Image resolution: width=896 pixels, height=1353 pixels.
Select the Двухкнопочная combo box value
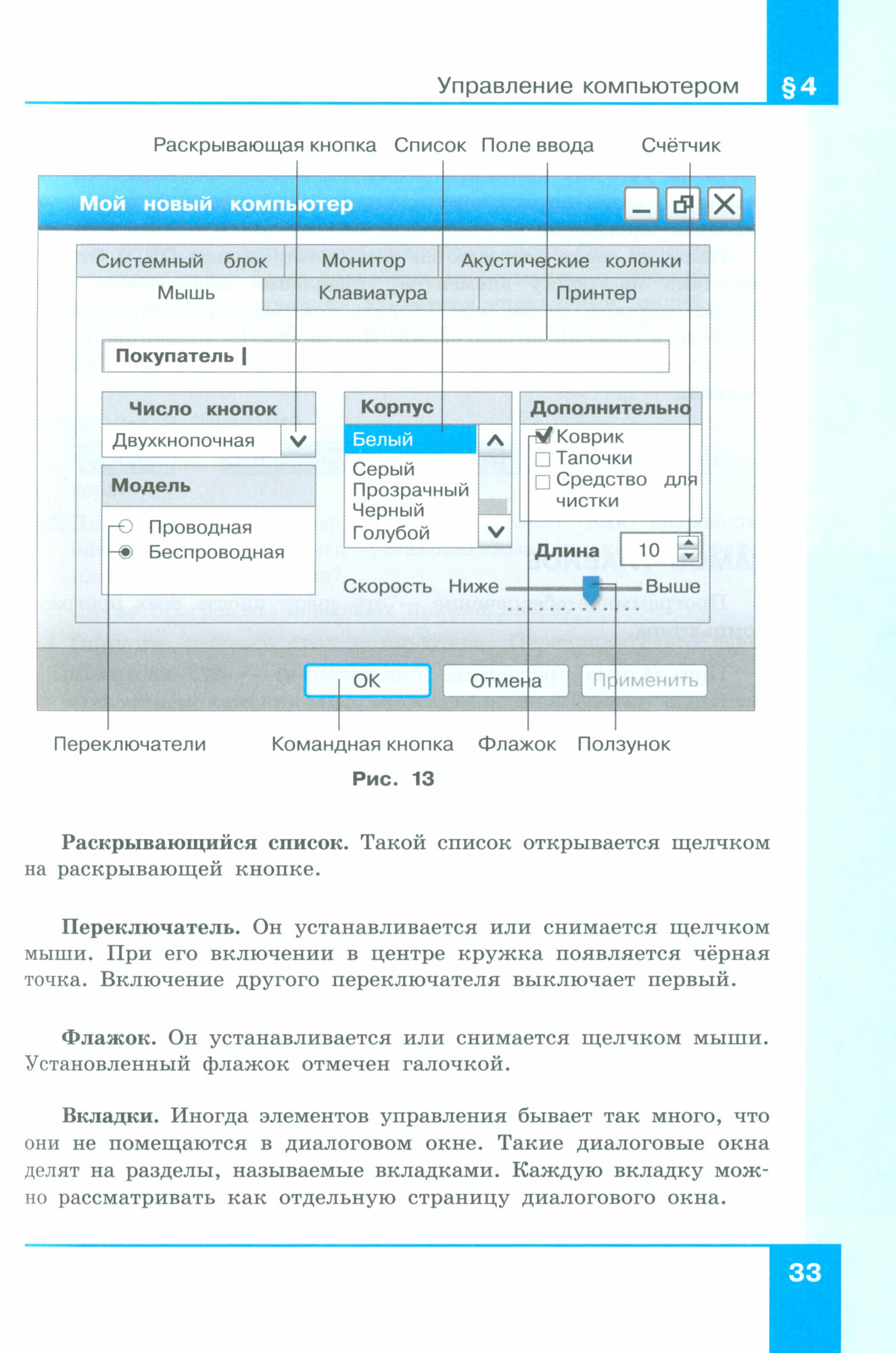(x=192, y=441)
